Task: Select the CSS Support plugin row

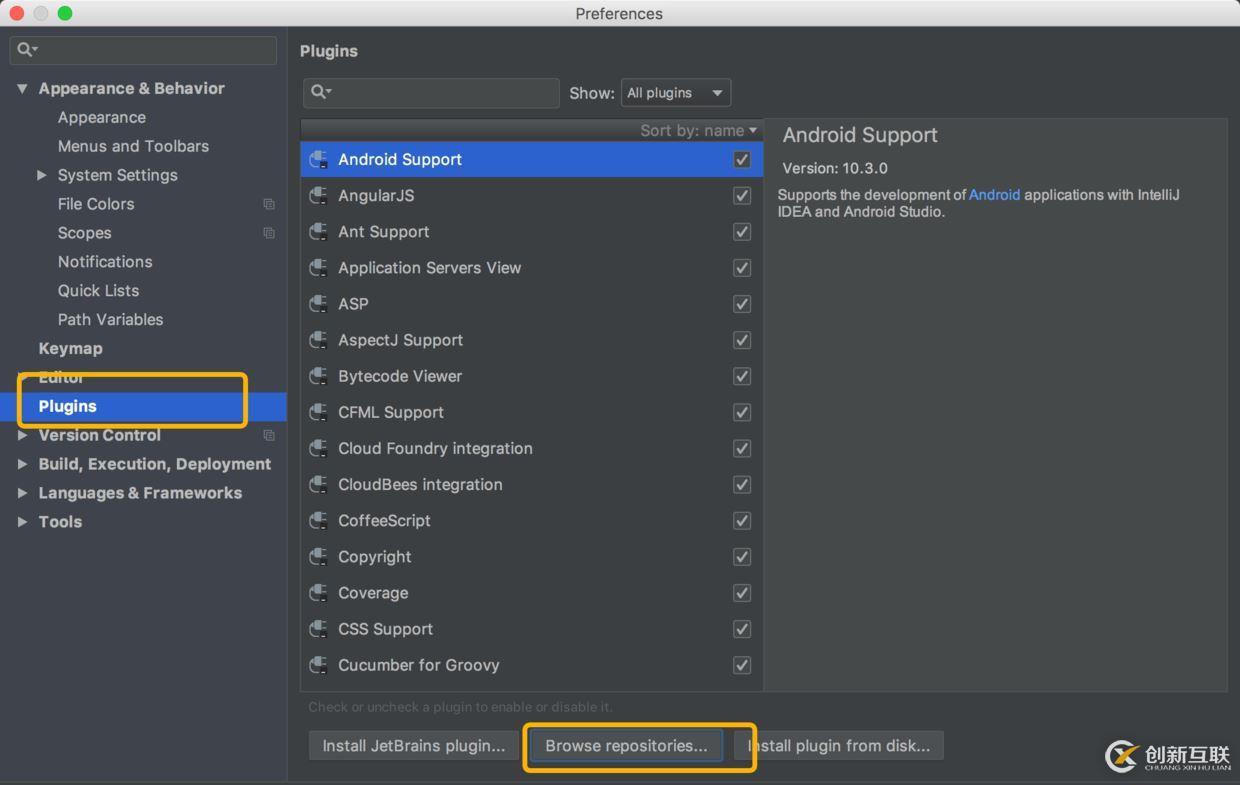Action: coord(531,628)
